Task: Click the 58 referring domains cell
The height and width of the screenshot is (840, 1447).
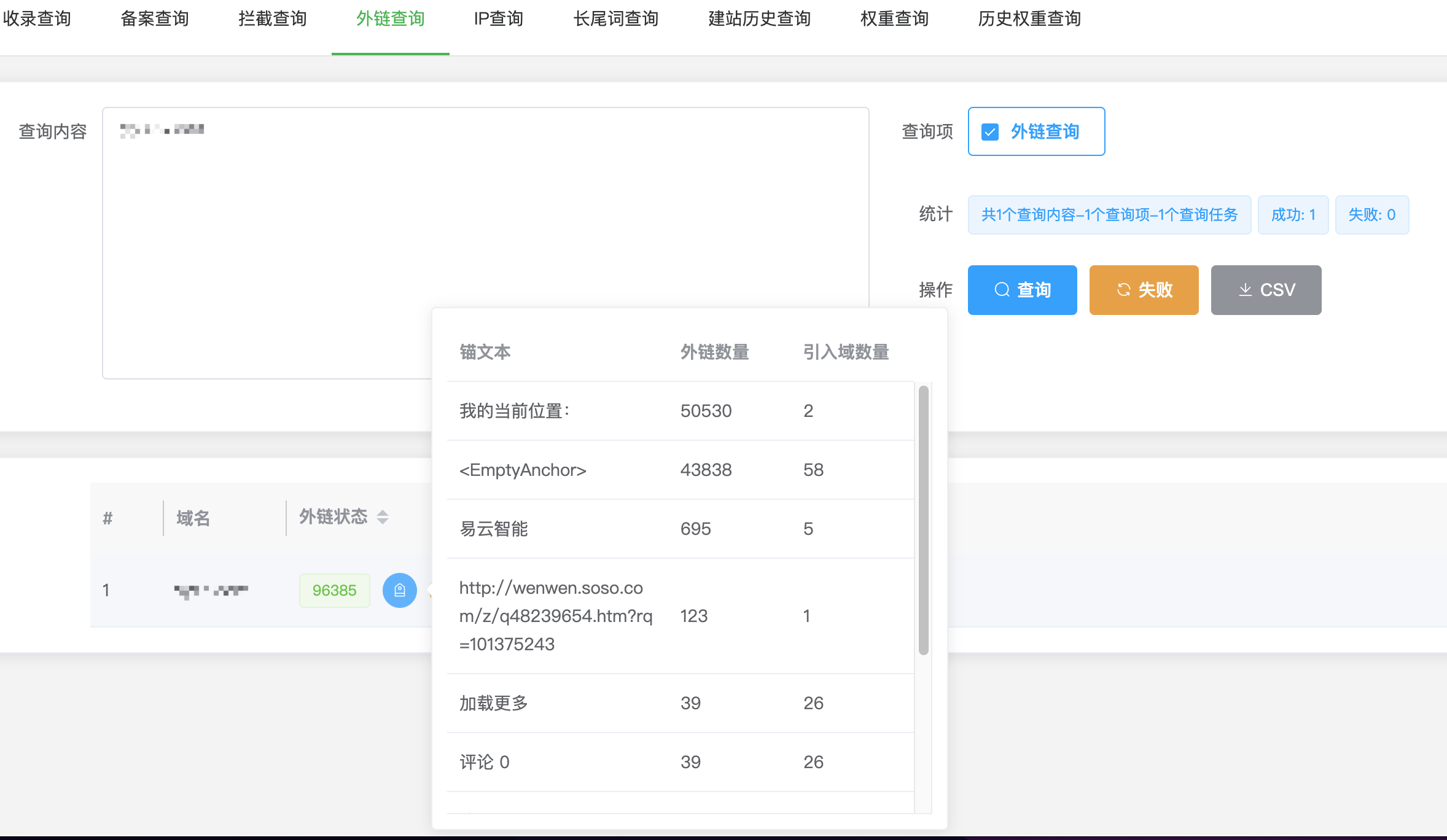Action: point(814,470)
